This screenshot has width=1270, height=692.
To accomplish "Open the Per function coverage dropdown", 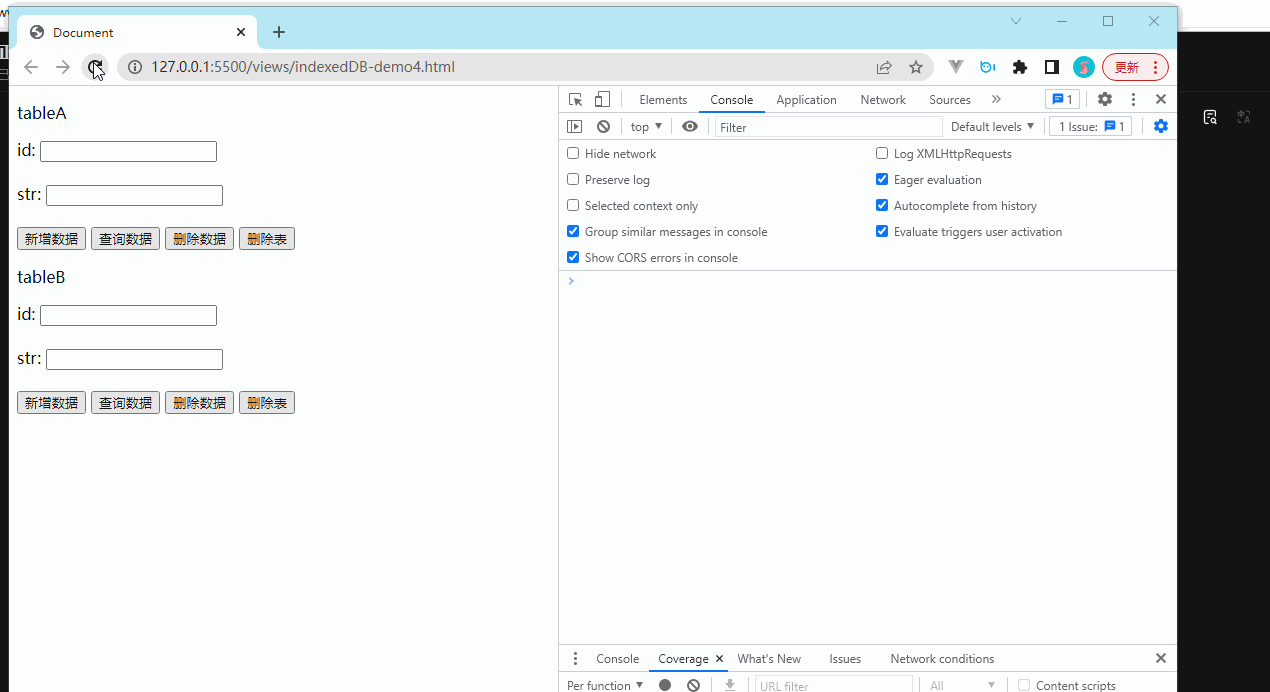I will coord(605,685).
